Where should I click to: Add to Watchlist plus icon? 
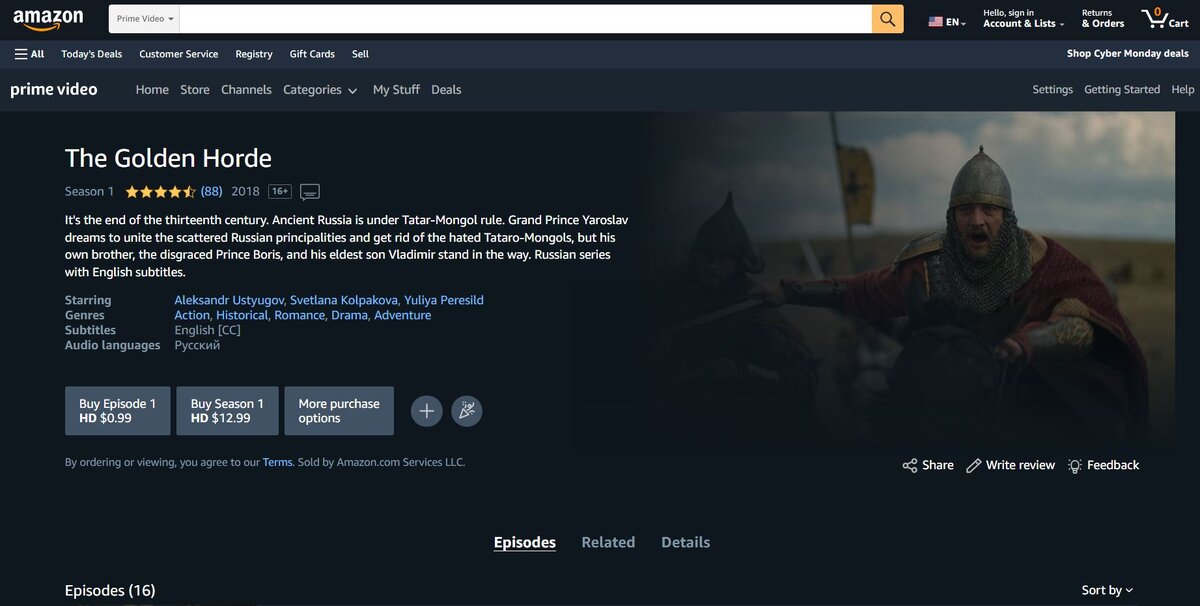coord(426,411)
